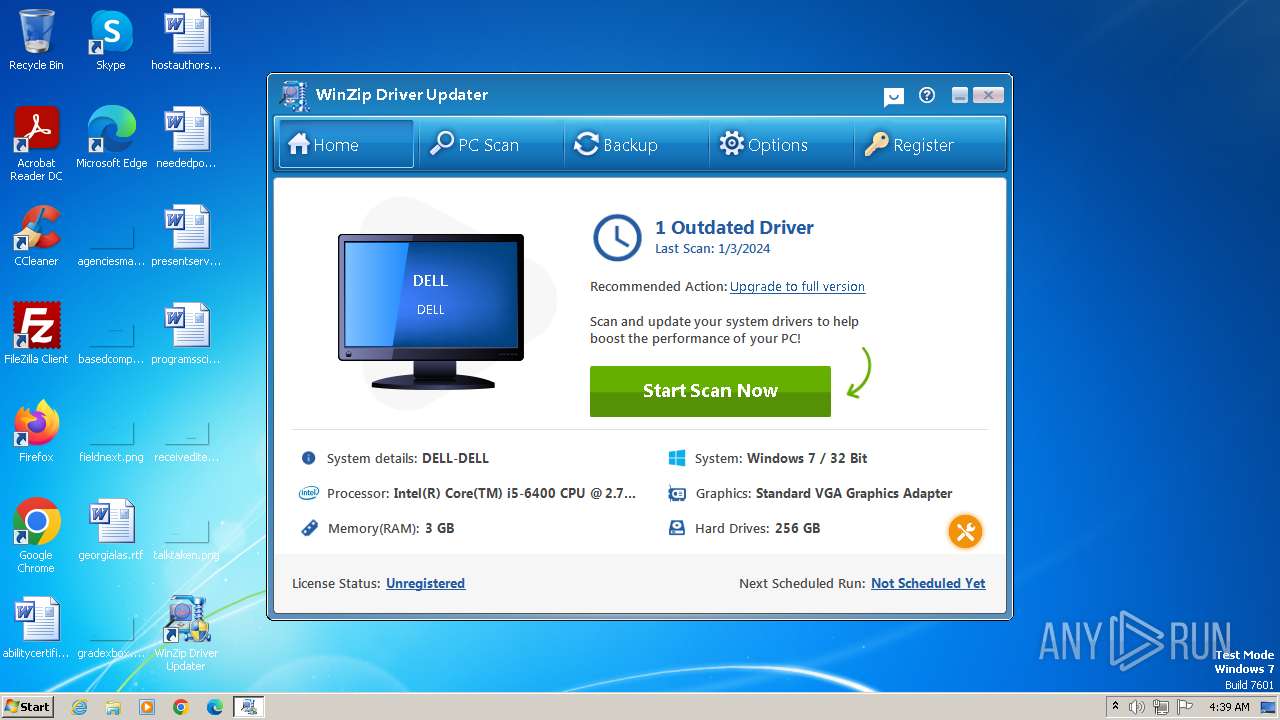Select the FileZilla Client shortcut
Viewport: 1280px width, 720px height.
[36, 334]
